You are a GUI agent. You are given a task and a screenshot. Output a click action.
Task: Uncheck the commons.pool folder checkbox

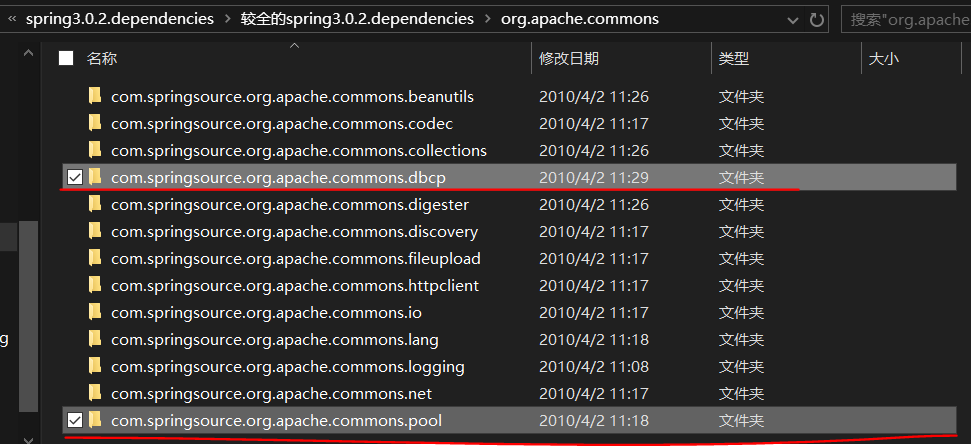(74, 421)
